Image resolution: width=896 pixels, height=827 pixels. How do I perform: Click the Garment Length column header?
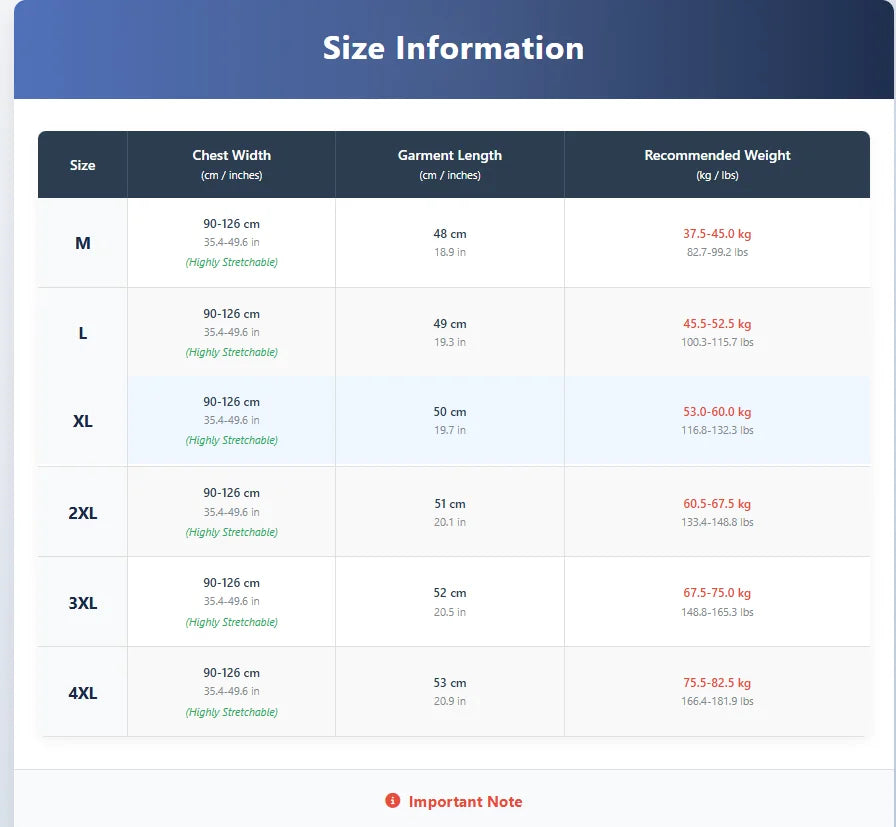[450, 156]
